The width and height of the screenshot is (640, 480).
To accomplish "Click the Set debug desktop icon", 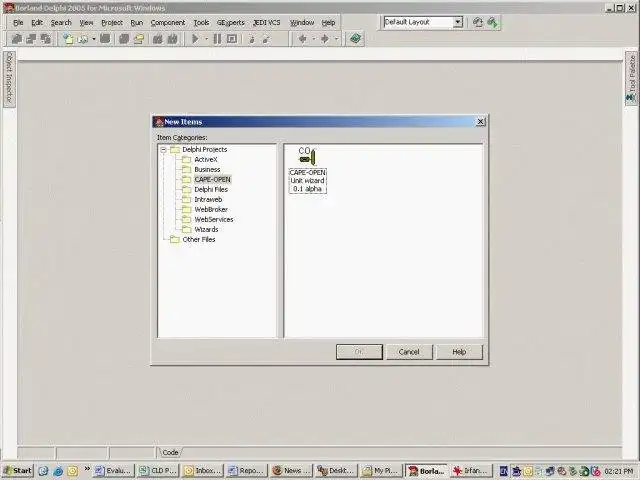I will tap(493, 22).
